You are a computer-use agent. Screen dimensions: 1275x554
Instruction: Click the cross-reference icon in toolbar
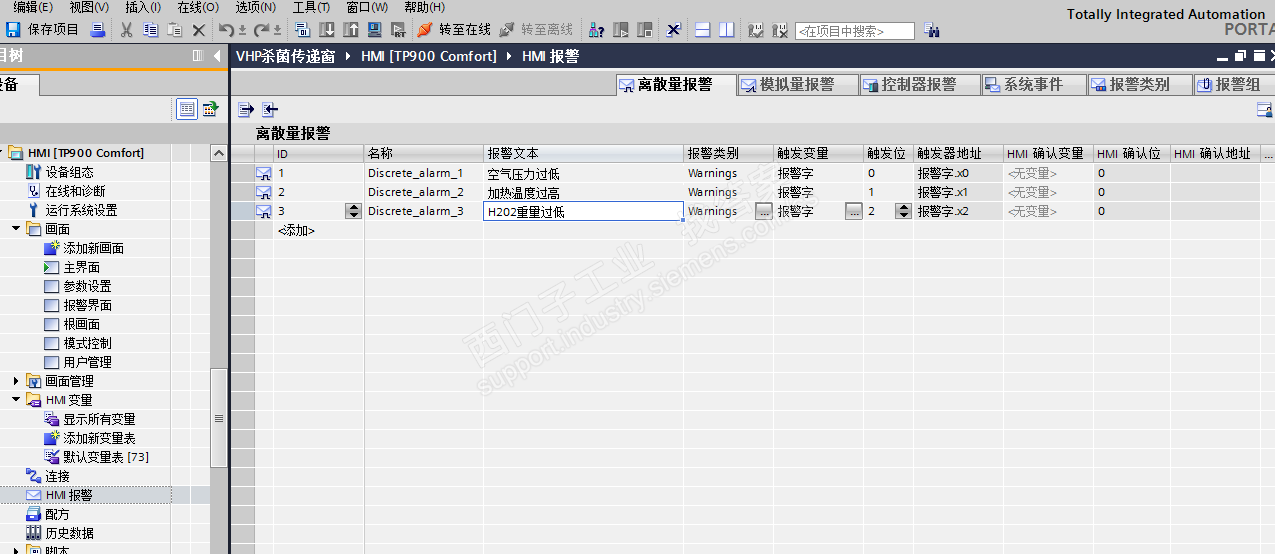[673, 30]
